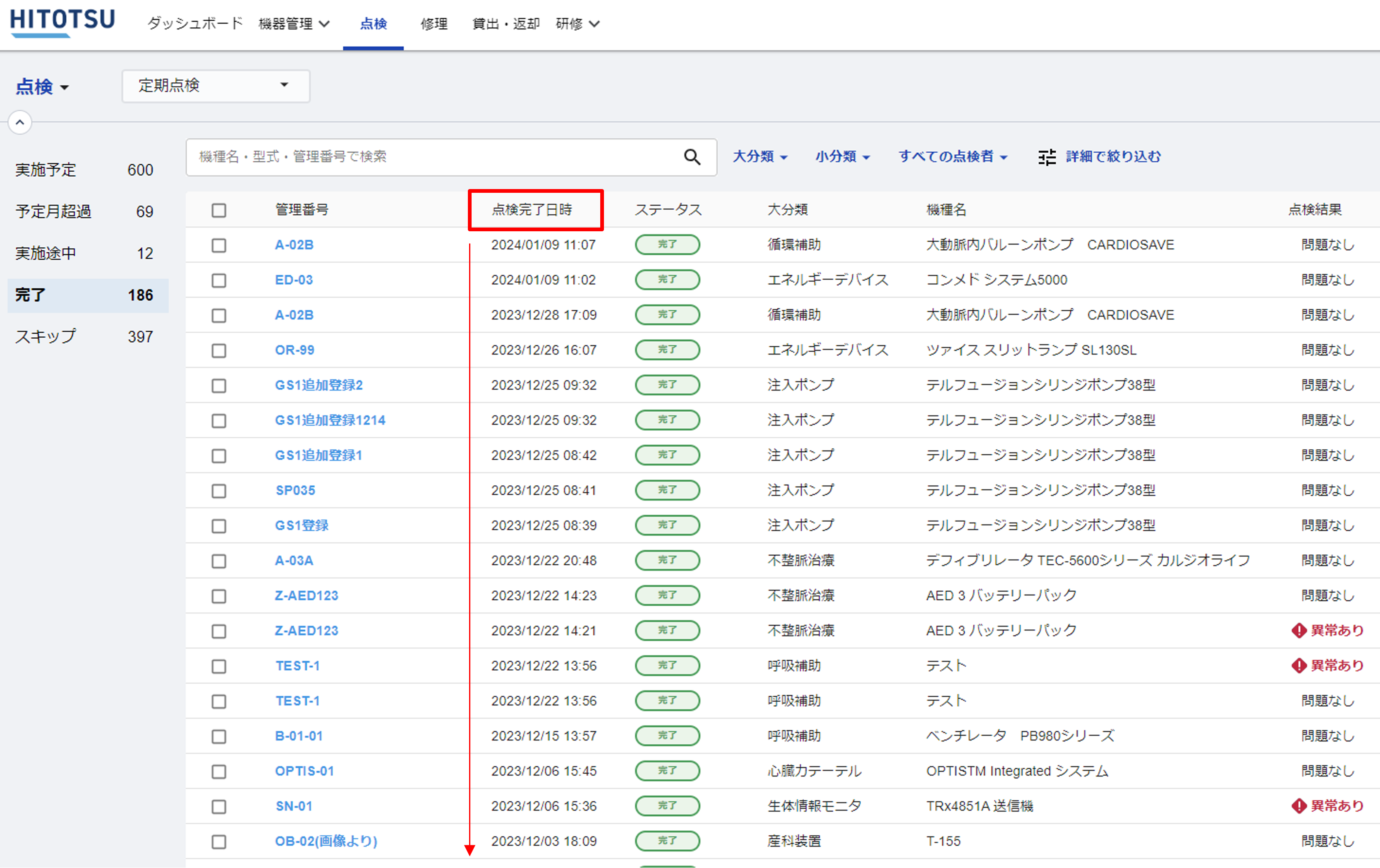Viewport: 1380px width, 868px height.
Task: Expand the 機器管理 menu in the navbar
Action: pyautogui.click(x=294, y=24)
